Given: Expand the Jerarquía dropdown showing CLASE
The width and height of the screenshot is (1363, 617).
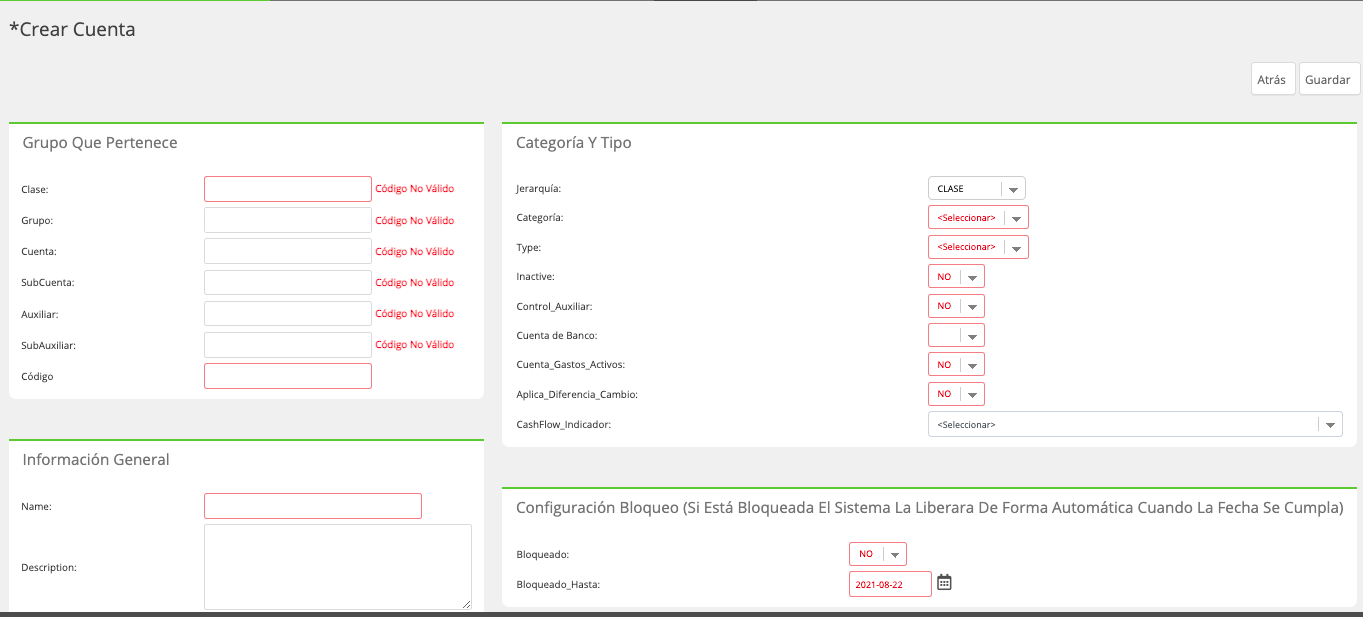Looking at the screenshot, I should [977, 188].
